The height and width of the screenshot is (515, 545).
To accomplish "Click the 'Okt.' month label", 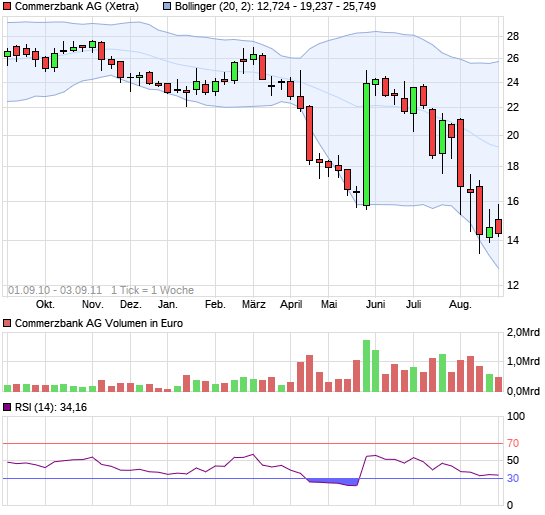I will [45, 304].
